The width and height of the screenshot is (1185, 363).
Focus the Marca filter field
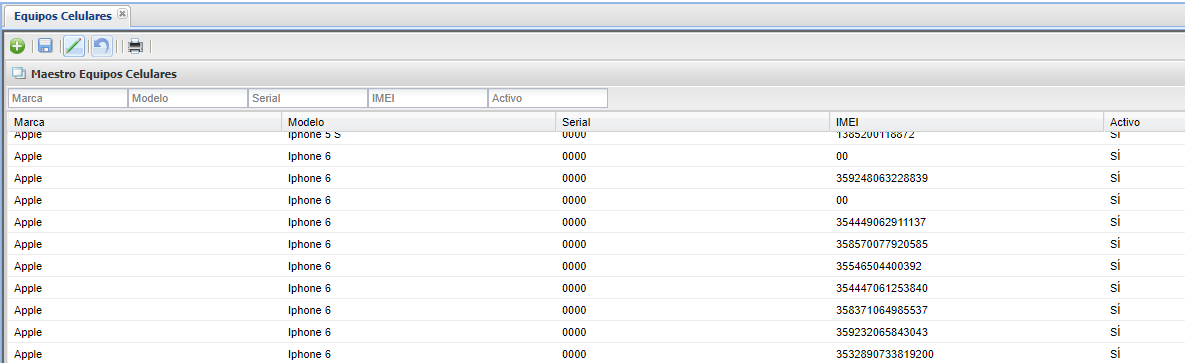coord(68,98)
